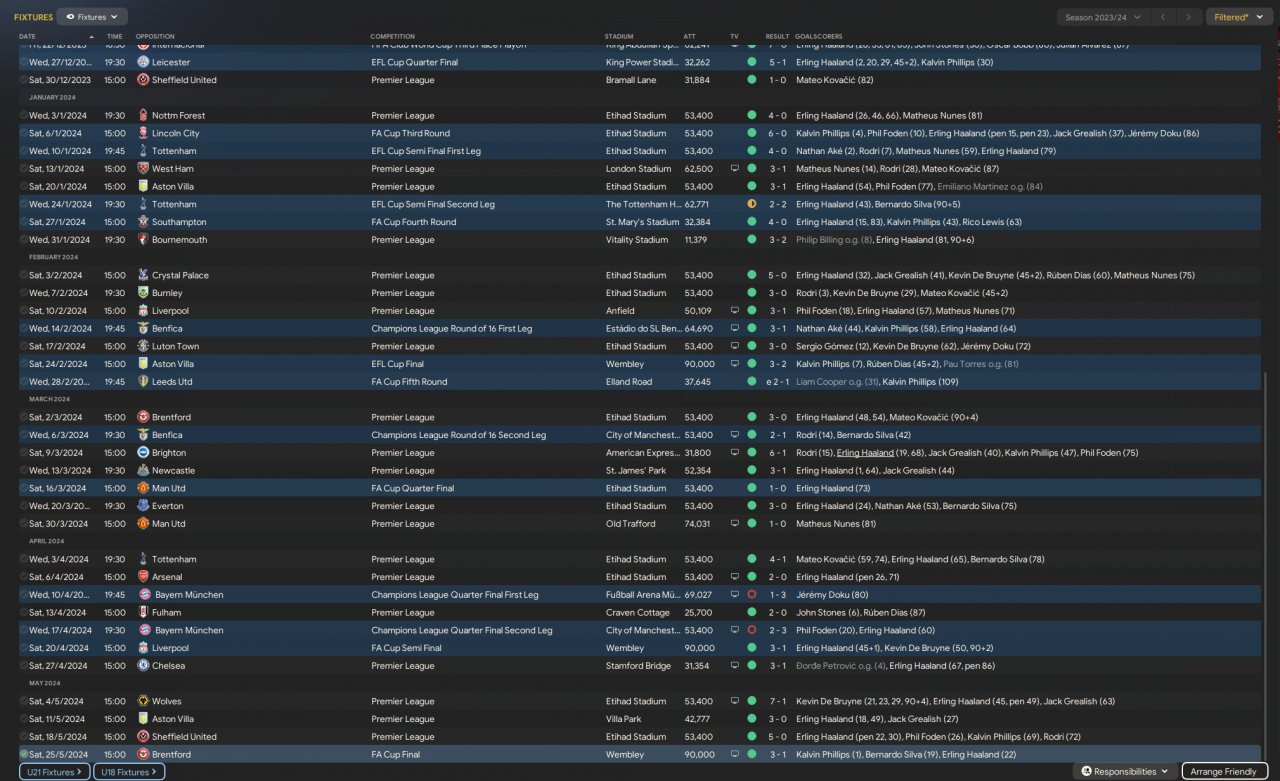The height and width of the screenshot is (781, 1280).
Task: Open the EFL Cup Final competition link
Action: coord(397,364)
